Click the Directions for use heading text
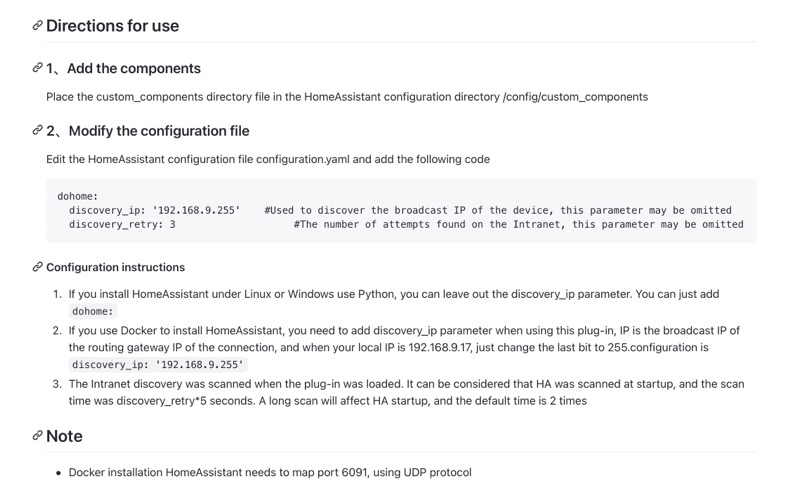The image size is (800, 496). [112, 26]
